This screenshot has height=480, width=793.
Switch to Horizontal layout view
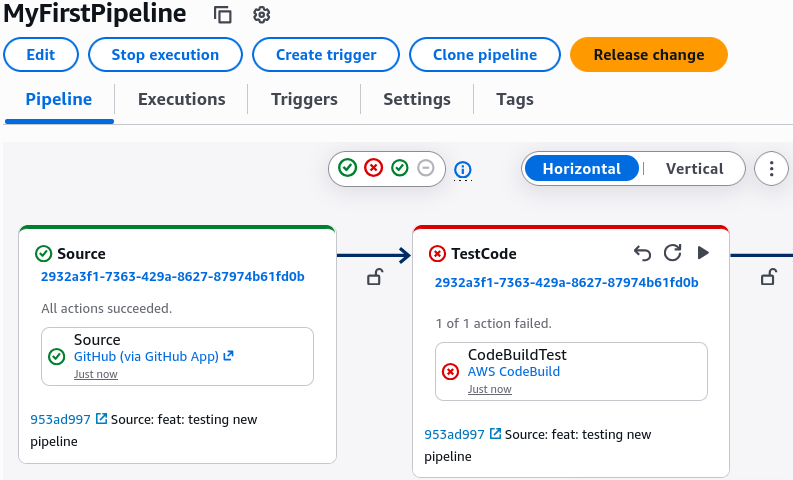[x=582, y=168]
